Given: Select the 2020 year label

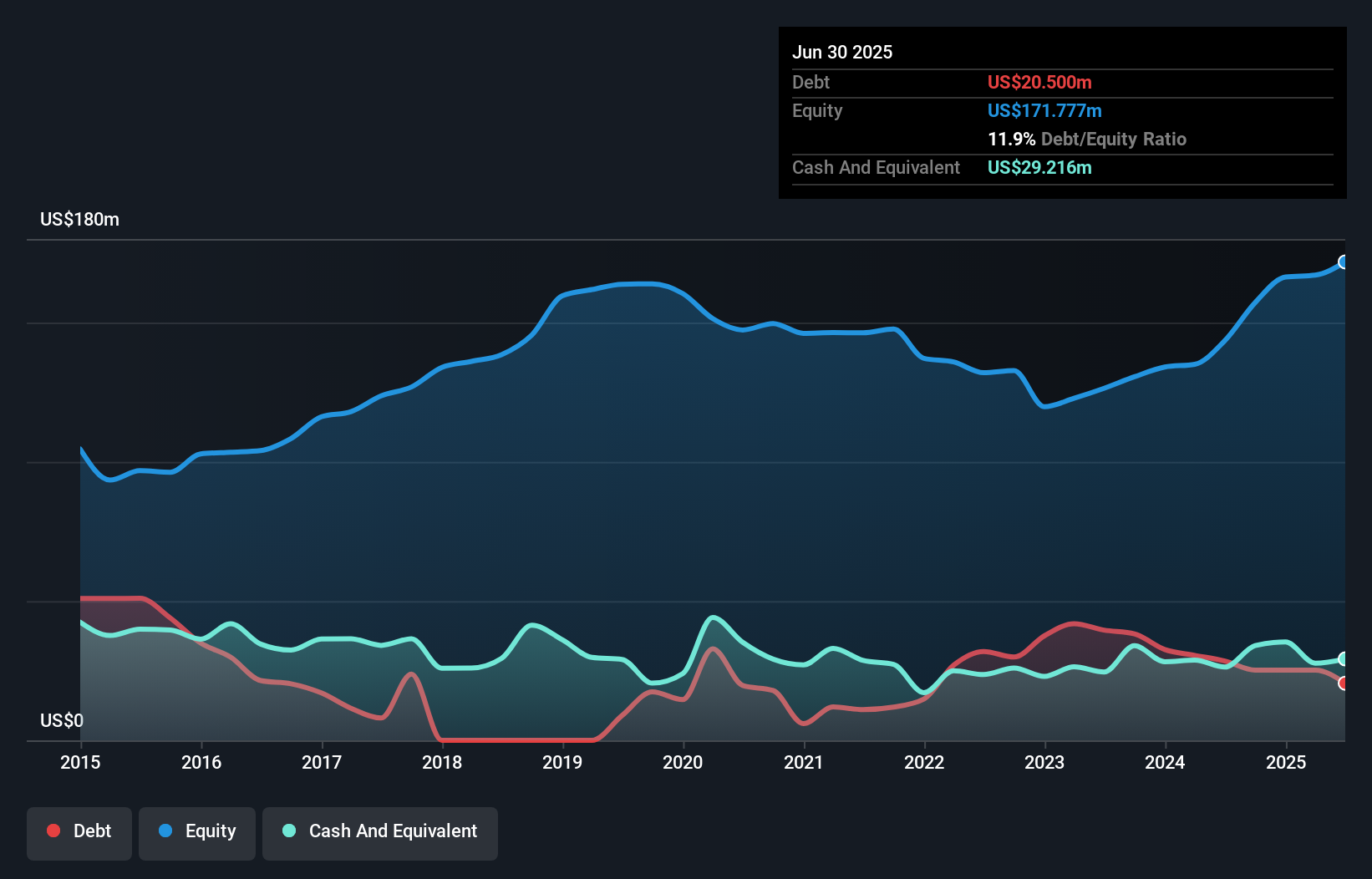Looking at the screenshot, I should point(682,762).
